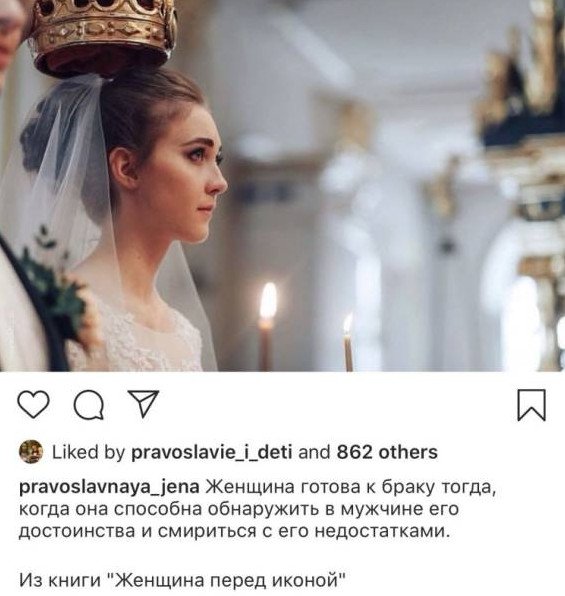The height and width of the screenshot is (596, 565).
Task: Click the line 'Из книги "Женщина перед иконой"'
Action: tap(183, 580)
